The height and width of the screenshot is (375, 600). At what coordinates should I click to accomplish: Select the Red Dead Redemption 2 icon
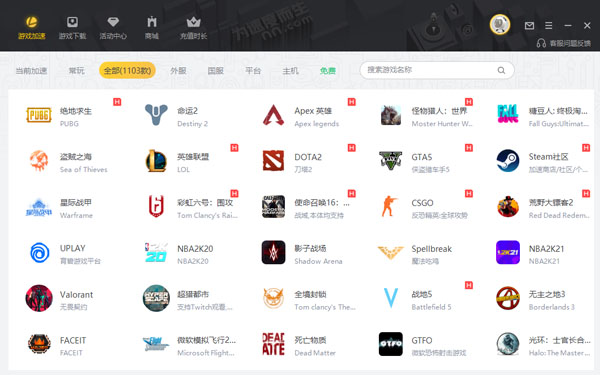tap(508, 206)
